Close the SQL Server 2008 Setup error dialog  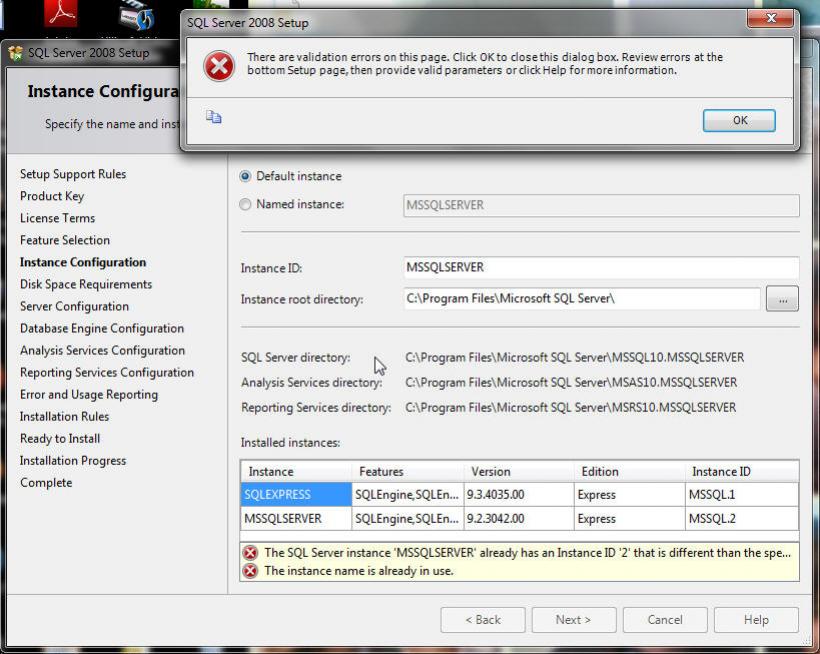(x=770, y=19)
